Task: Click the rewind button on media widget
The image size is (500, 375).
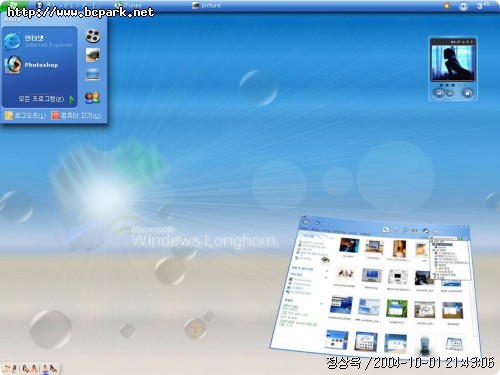Action: [439, 94]
